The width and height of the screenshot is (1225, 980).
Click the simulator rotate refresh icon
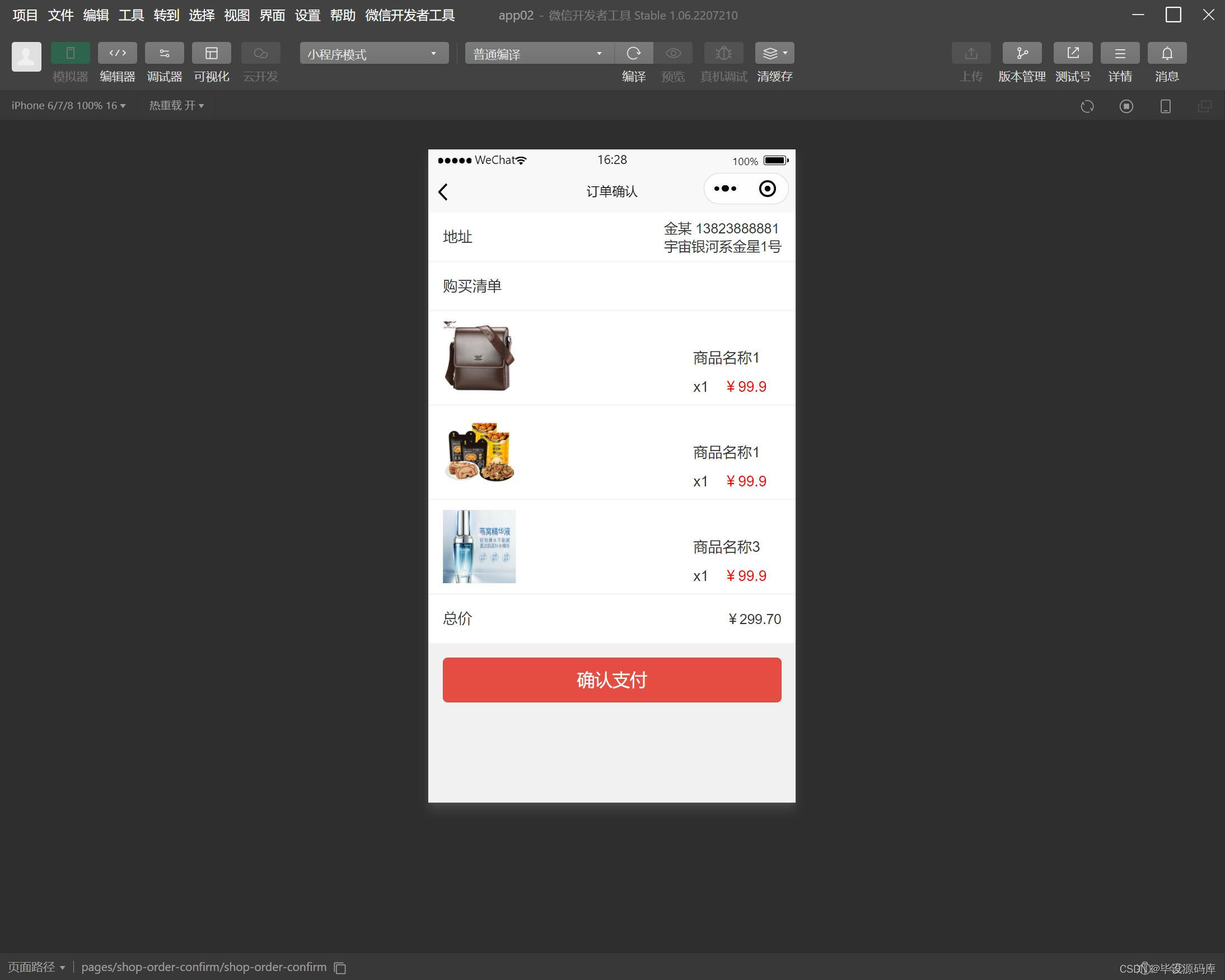coord(1087,106)
